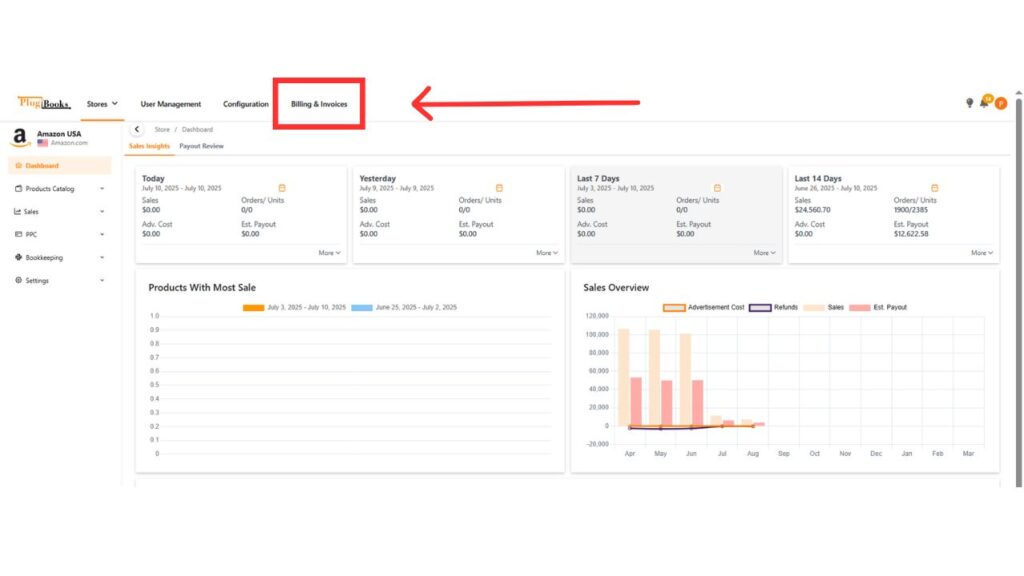Click the orange July 3–10 legend swatch
The width and height of the screenshot is (1024, 576).
pos(254,307)
